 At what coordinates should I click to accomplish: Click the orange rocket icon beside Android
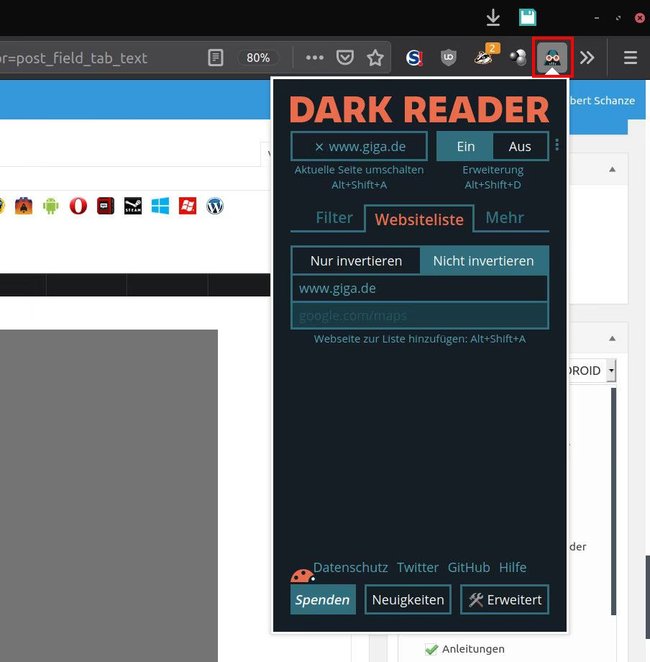click(x=24, y=206)
